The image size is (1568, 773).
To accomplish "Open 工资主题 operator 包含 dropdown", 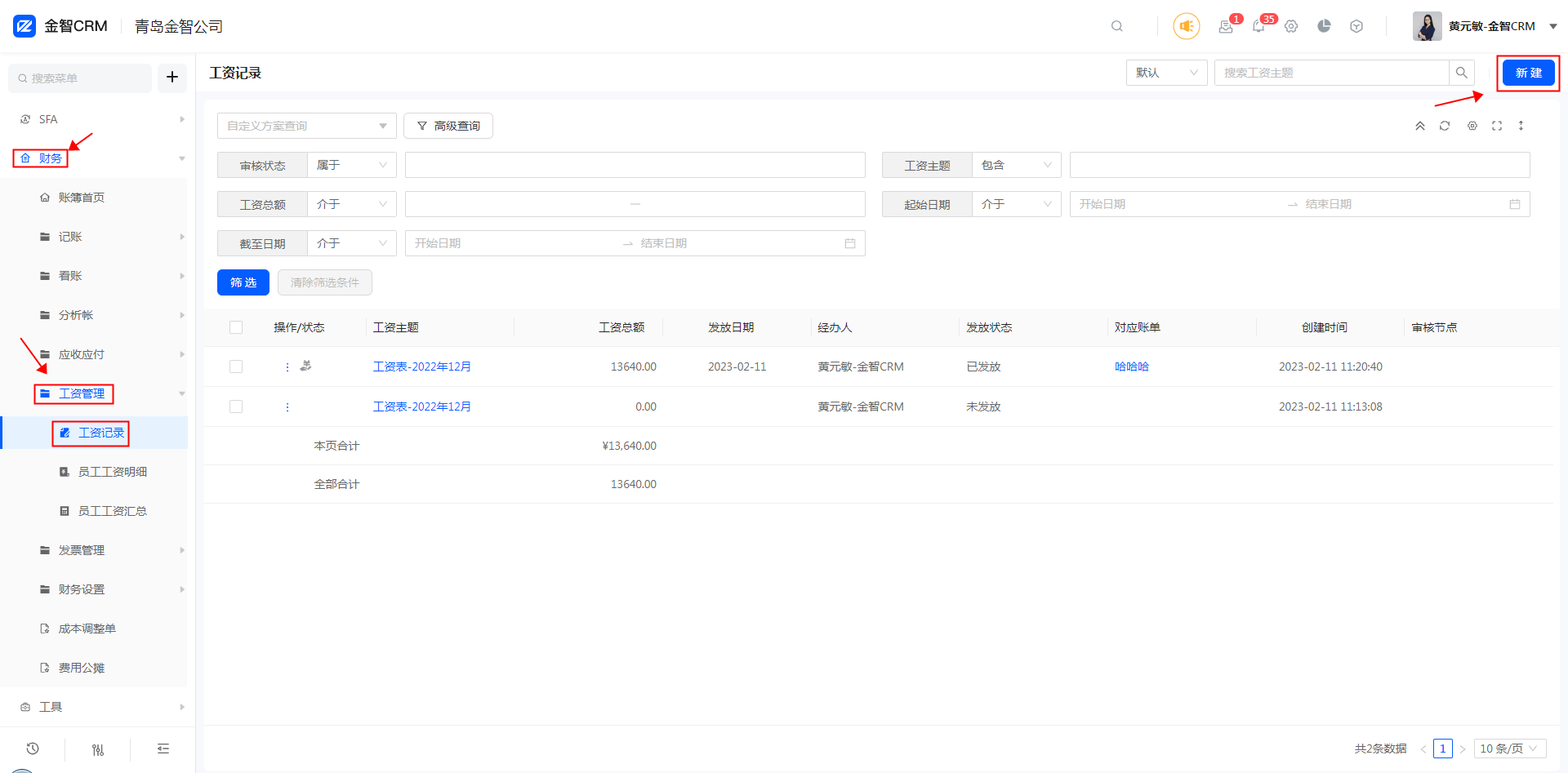I will 1017,165.
